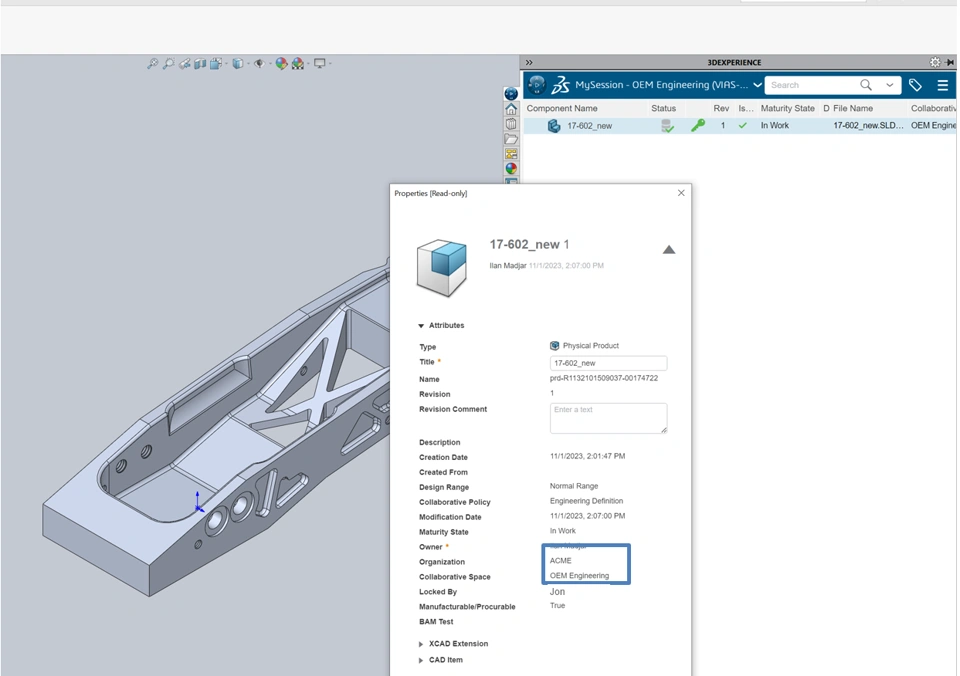This screenshot has height=676, width=960.
Task: Sort by the Component Name column header
Action: [562, 108]
